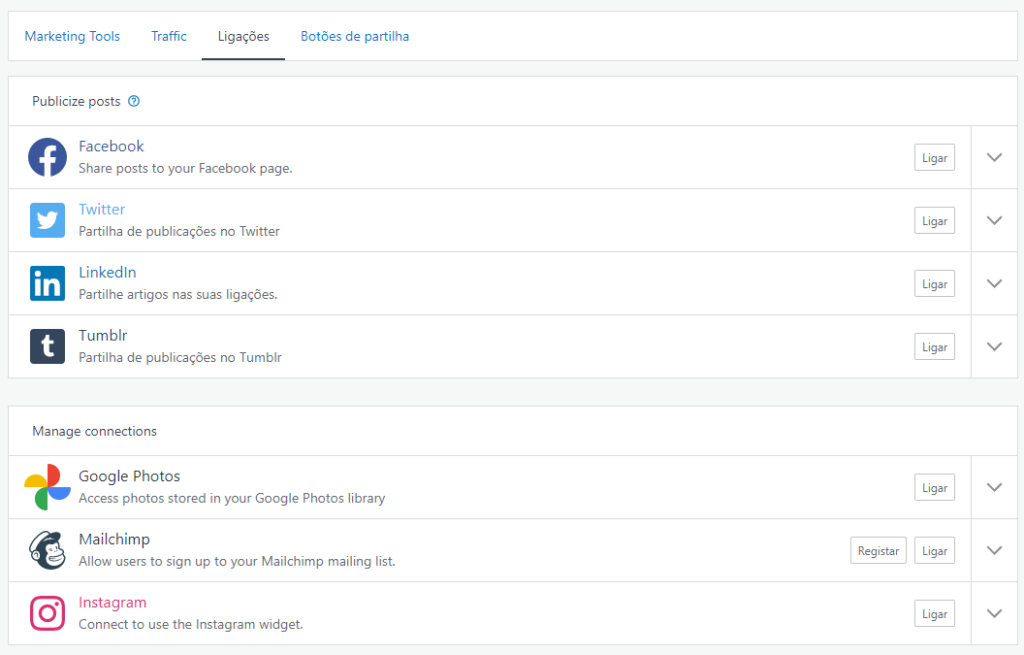The width and height of the screenshot is (1024, 655).
Task: Click 'Partilha de publicações no Tumblr' text
Action: point(180,357)
